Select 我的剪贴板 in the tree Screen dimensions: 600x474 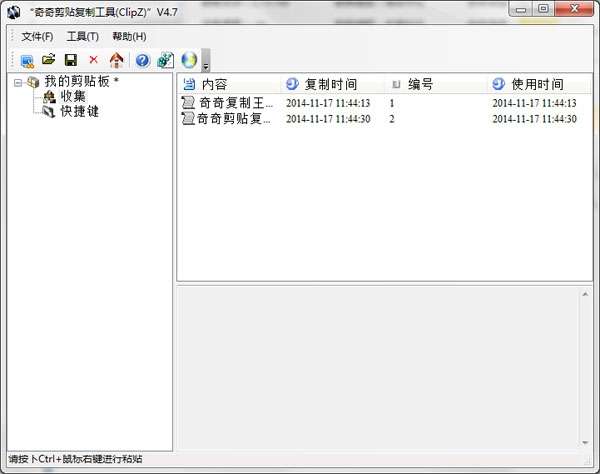(82, 81)
